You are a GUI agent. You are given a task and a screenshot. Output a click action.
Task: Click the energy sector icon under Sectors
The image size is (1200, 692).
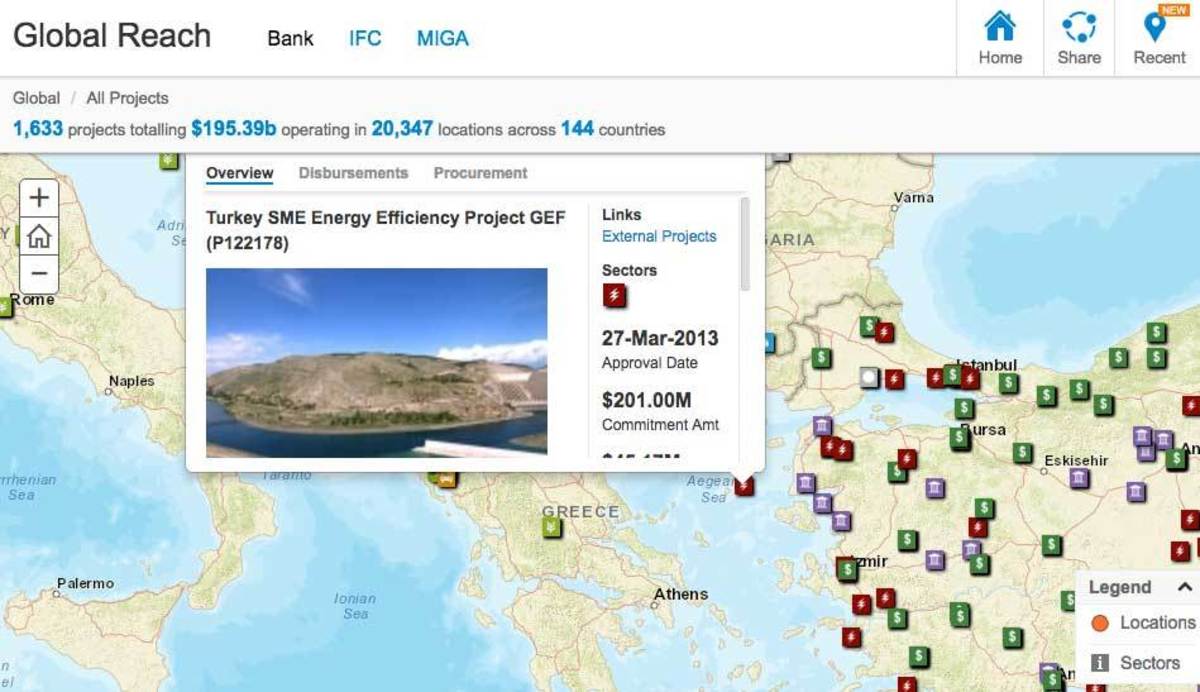614,295
